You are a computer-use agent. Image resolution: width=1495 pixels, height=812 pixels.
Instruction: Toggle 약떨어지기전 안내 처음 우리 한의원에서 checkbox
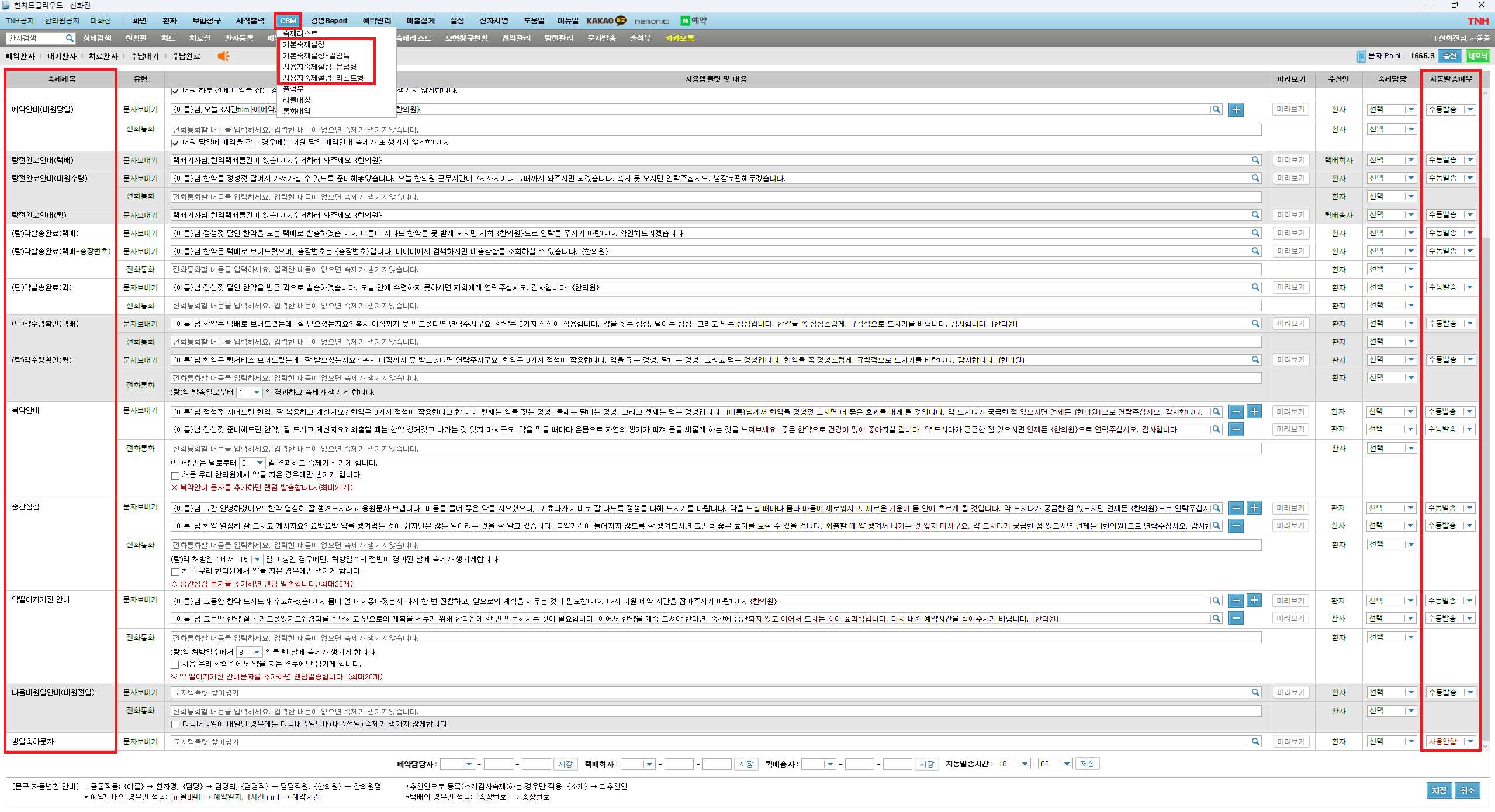(x=175, y=665)
